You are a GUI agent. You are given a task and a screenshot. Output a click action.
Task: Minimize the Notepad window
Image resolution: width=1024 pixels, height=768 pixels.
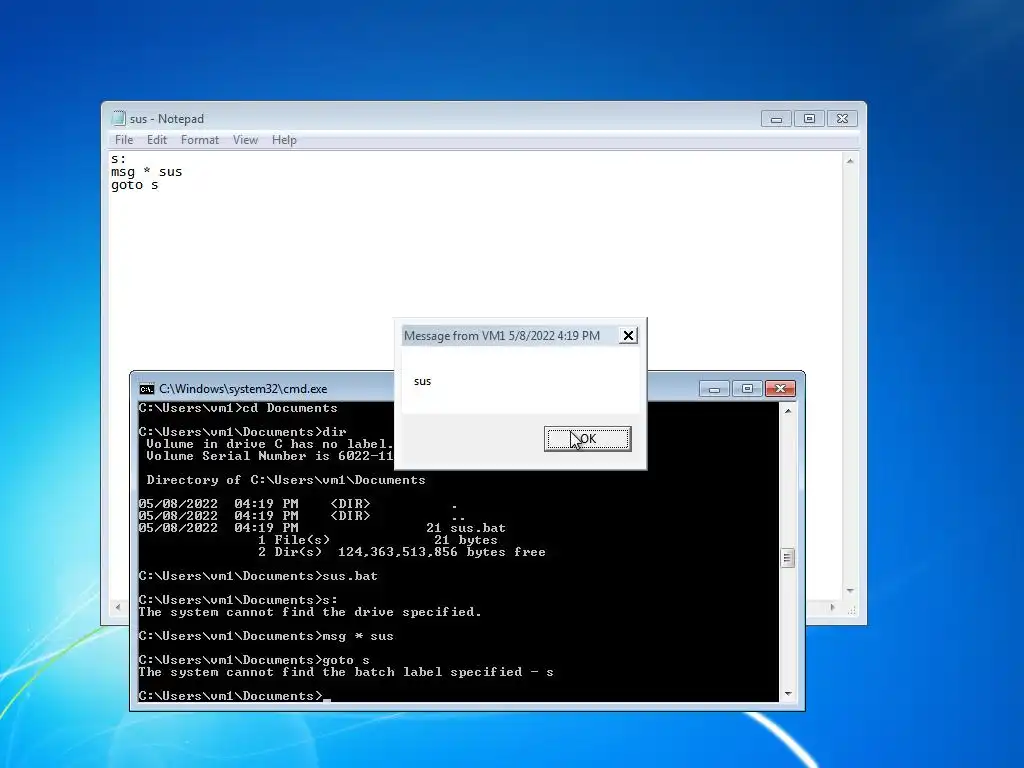[776, 119]
